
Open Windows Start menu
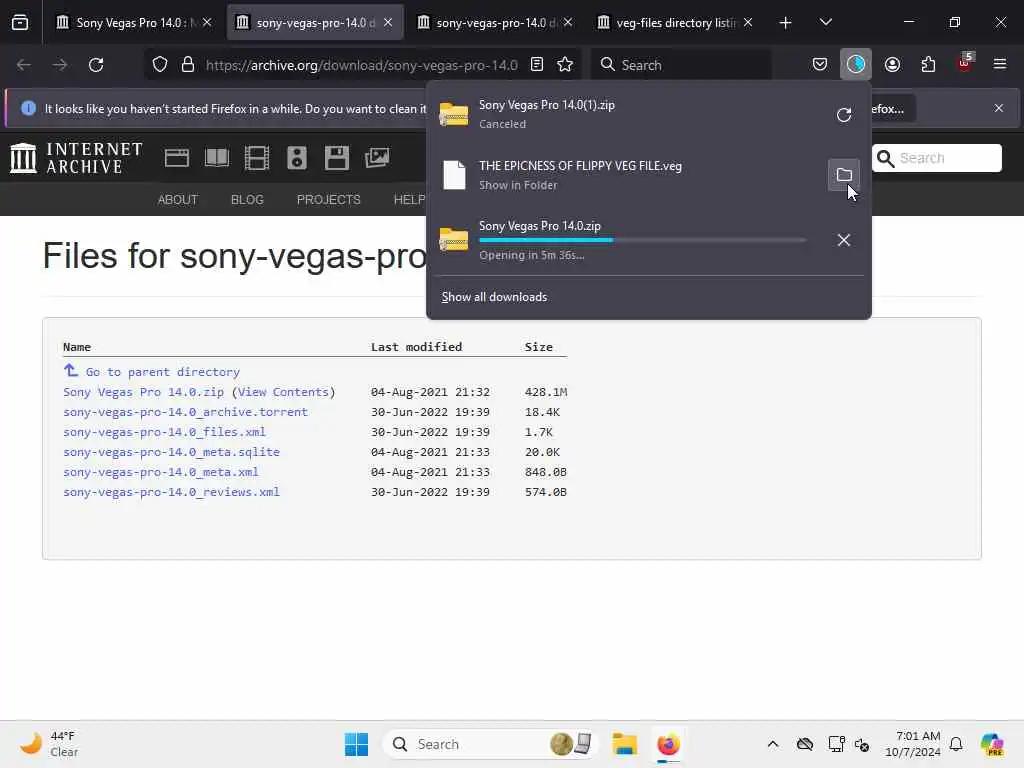click(x=356, y=744)
